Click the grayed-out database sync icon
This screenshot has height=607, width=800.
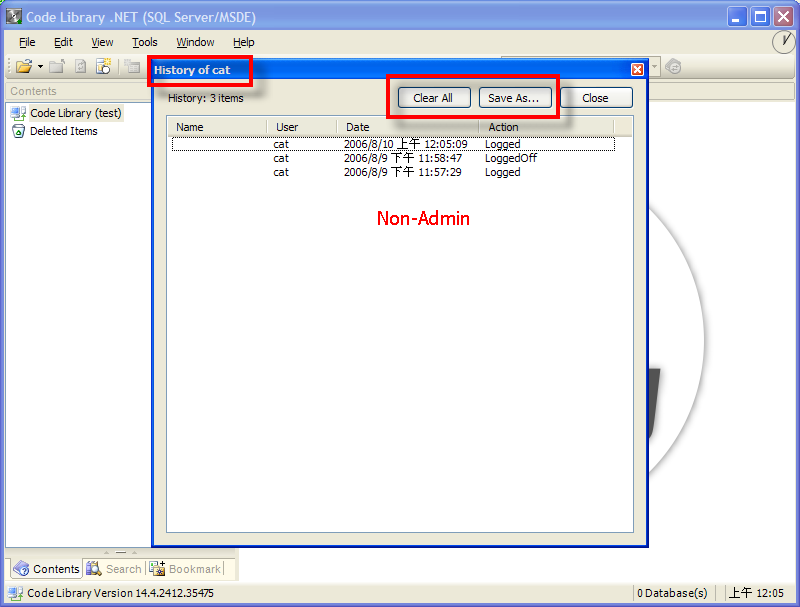(673, 67)
